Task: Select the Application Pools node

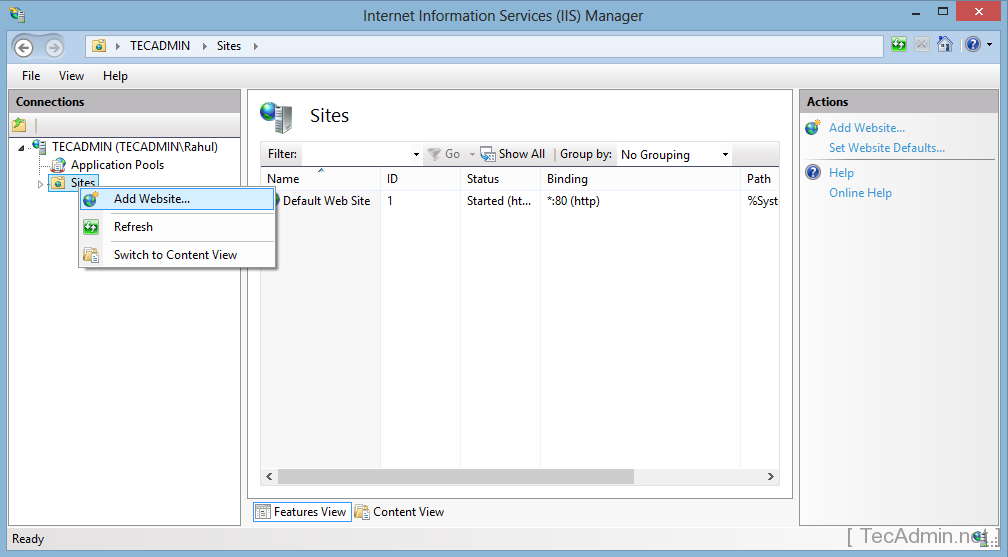Action: (116, 165)
